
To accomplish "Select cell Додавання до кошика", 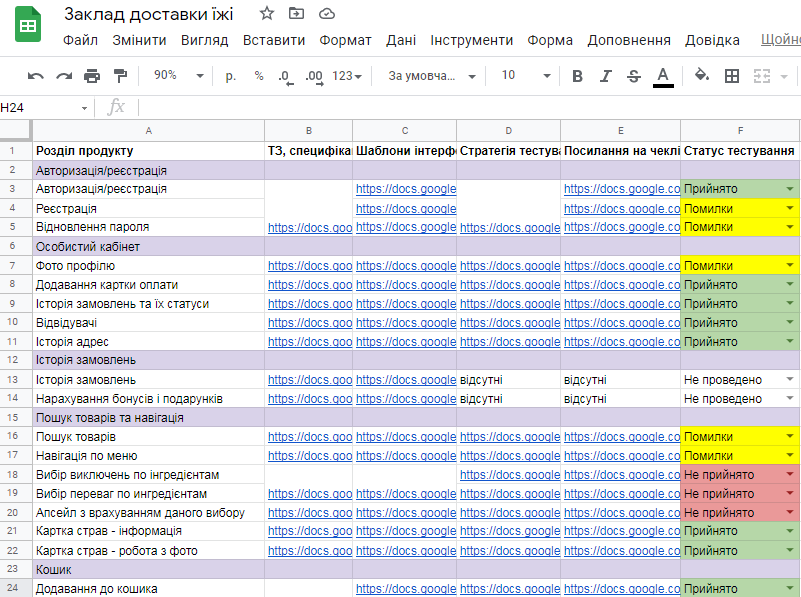I will click(x=148, y=588).
